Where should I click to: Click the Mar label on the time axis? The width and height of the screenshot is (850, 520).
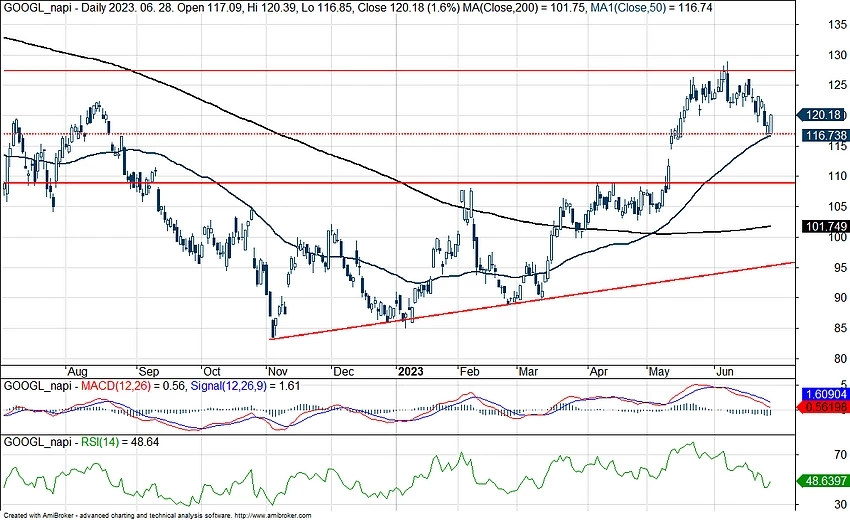528,371
